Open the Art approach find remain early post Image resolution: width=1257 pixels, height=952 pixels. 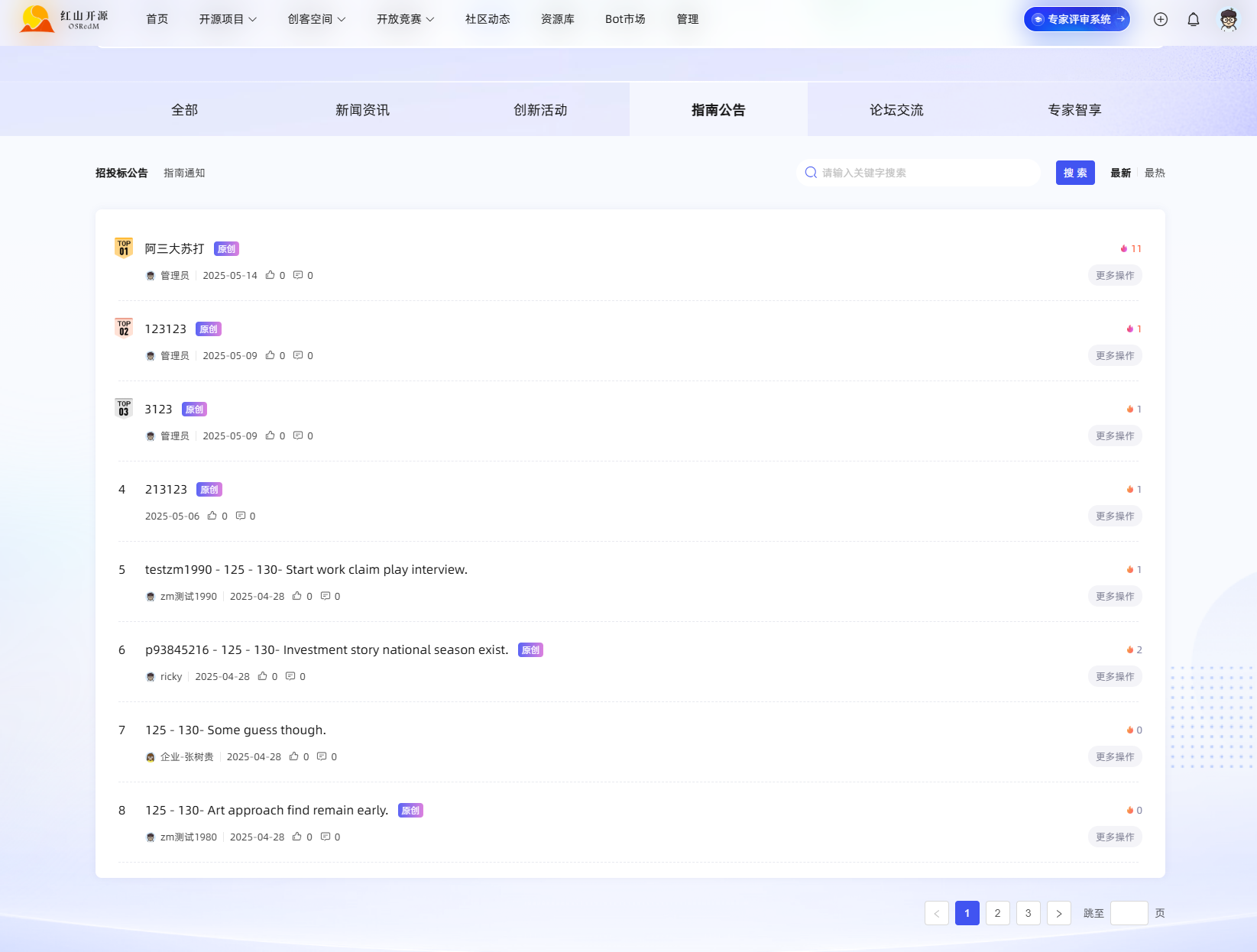(267, 810)
